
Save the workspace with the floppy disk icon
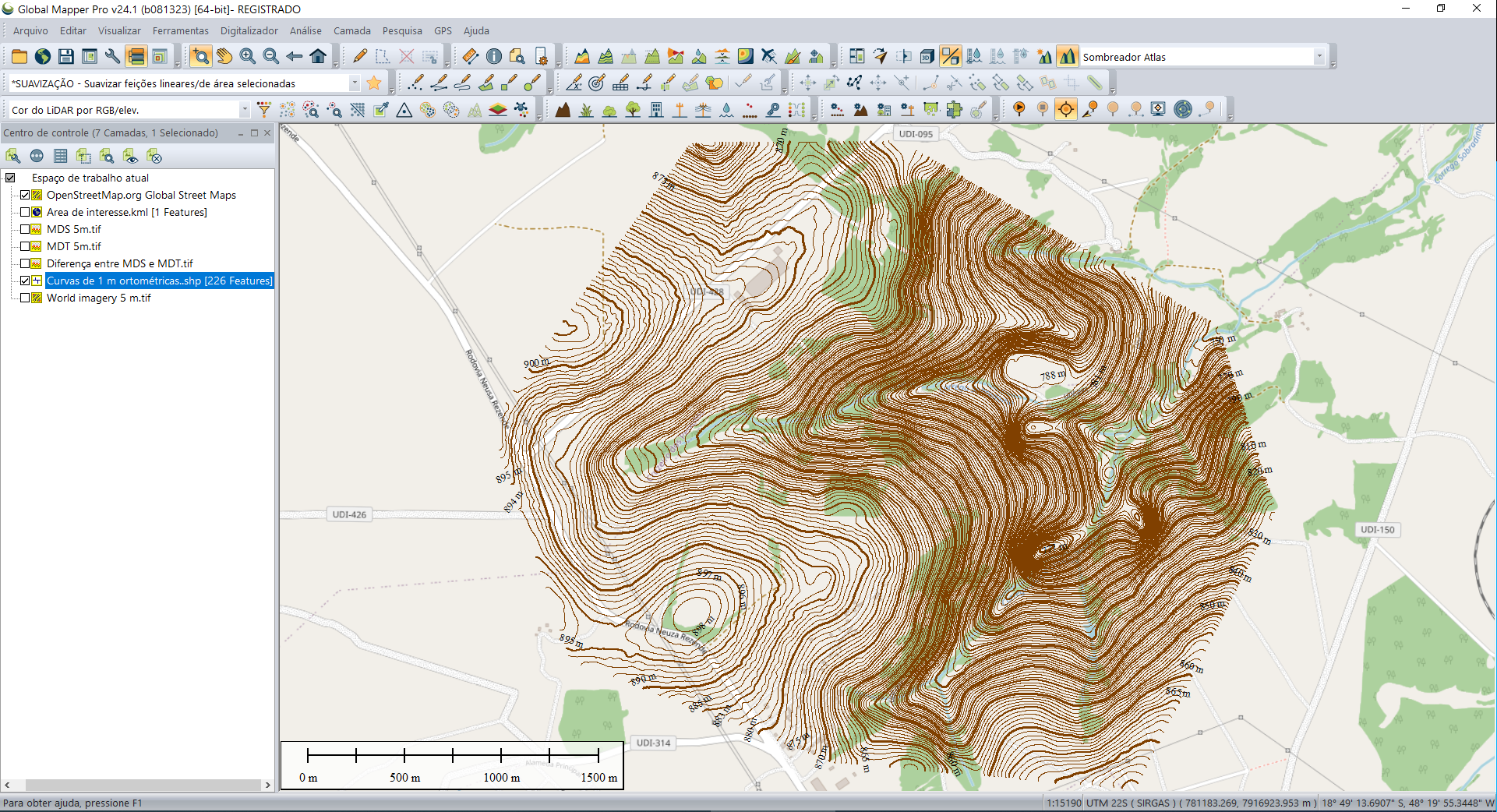coord(66,56)
